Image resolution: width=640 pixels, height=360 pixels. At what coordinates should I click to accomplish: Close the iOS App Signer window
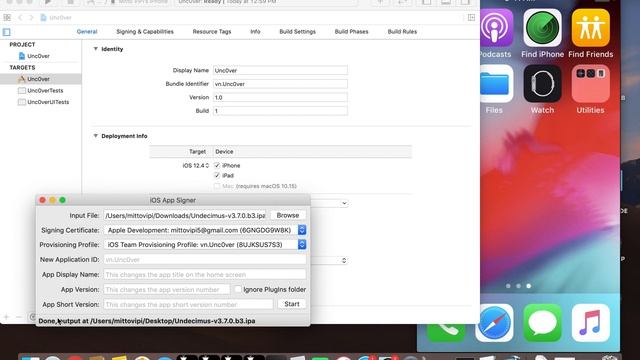pos(42,200)
